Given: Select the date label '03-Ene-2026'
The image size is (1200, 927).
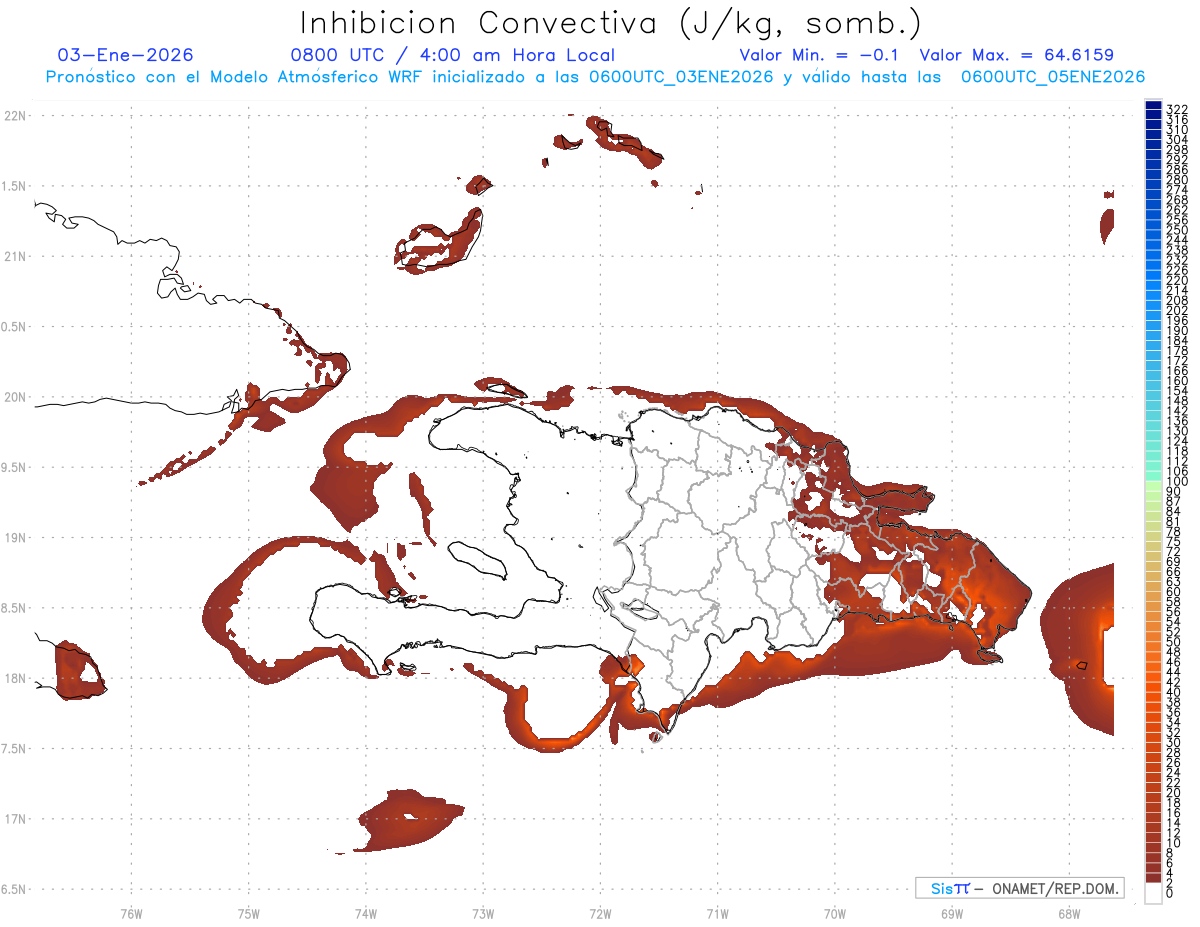Looking at the screenshot, I should click(x=126, y=55).
